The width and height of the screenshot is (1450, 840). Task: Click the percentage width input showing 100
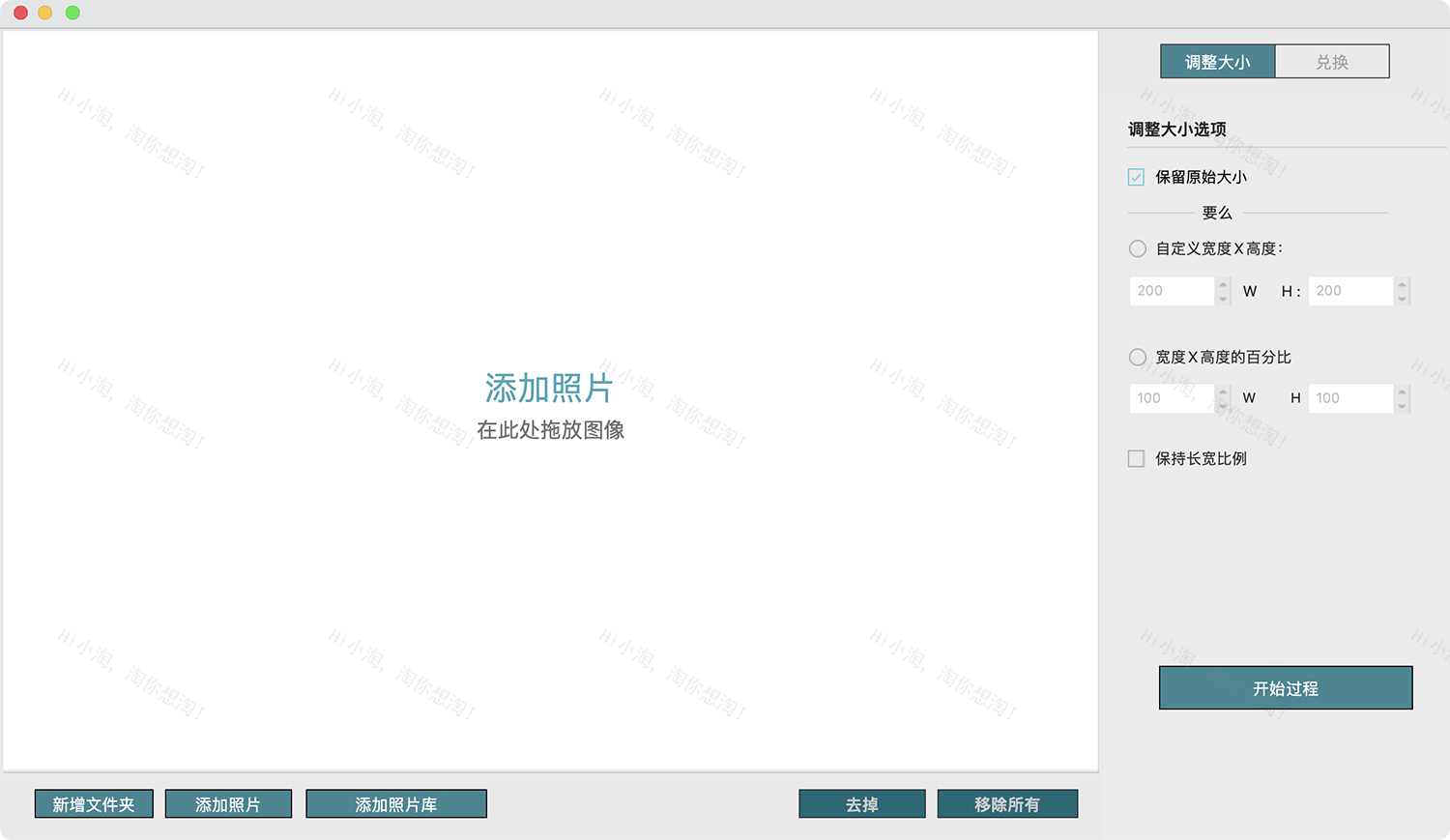click(x=1170, y=397)
